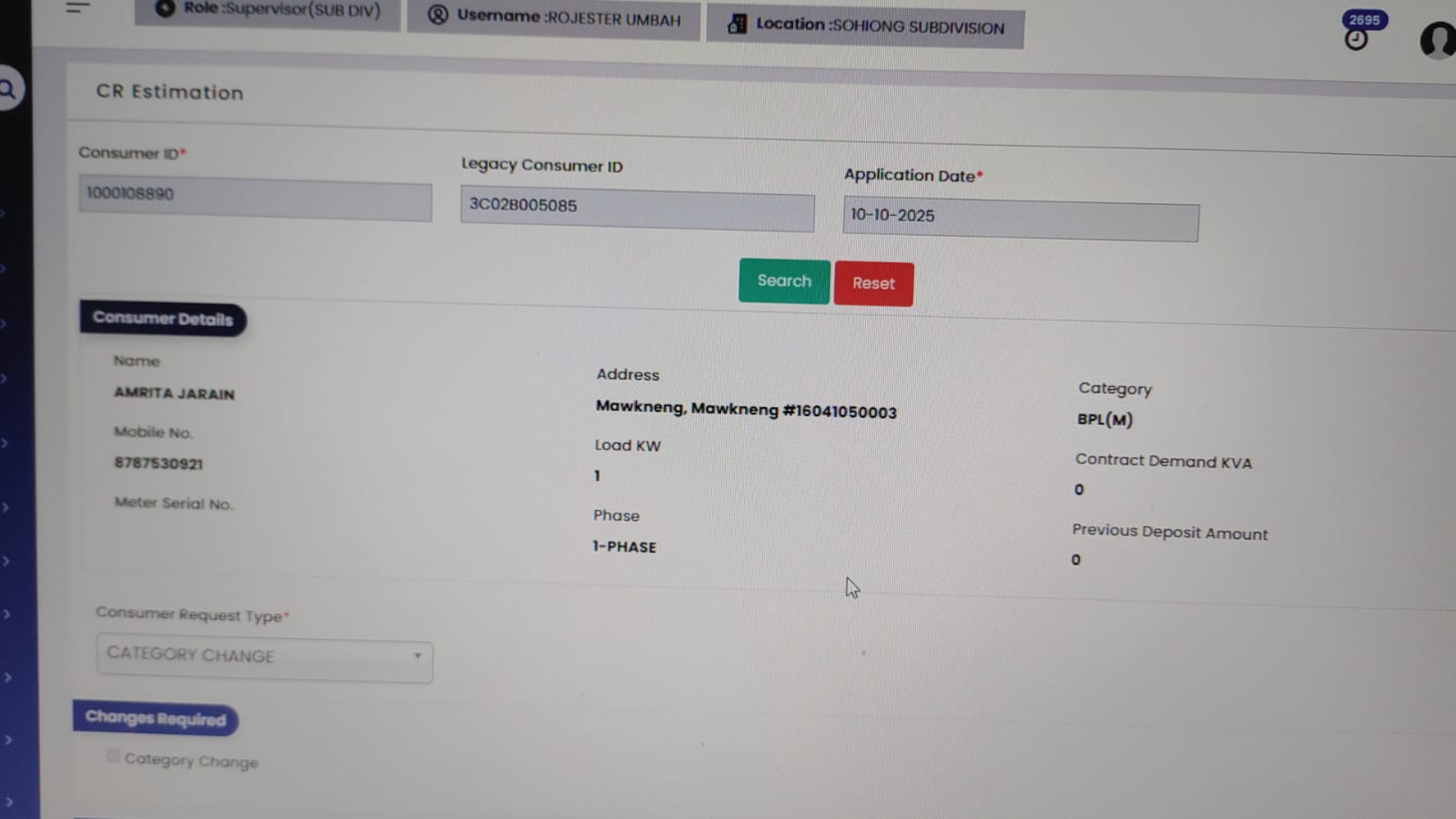Click the Load KW label
This screenshot has width=1456, height=819.
click(627, 445)
